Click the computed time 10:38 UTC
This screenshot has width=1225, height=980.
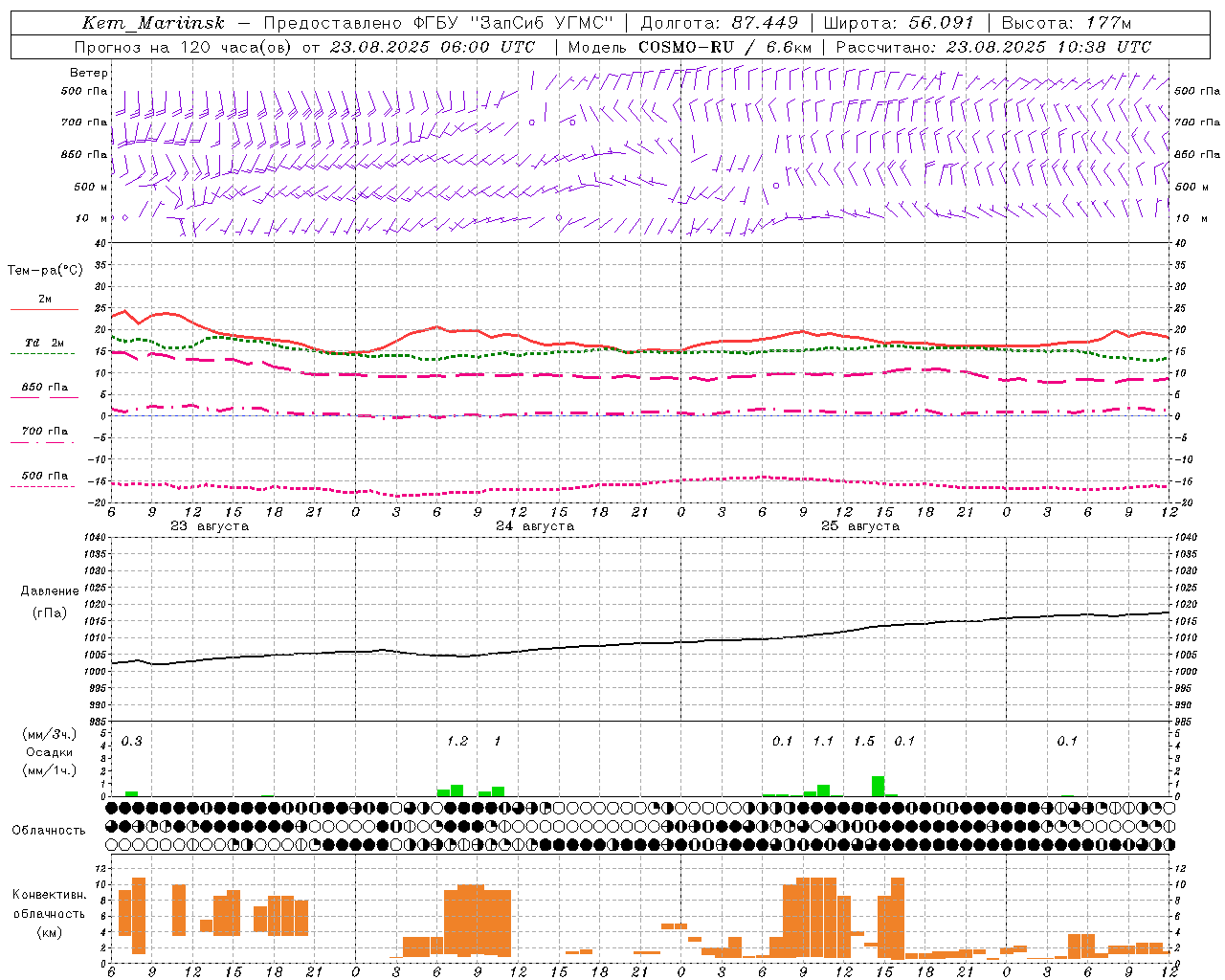[x=1103, y=47]
